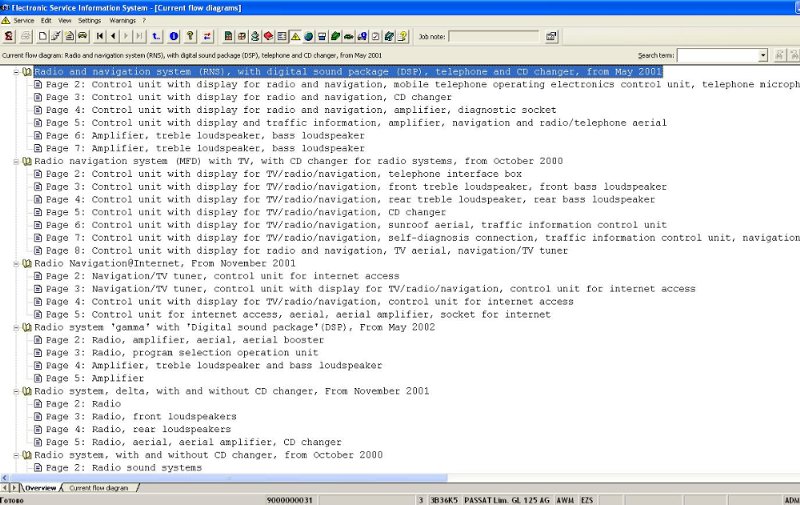The image size is (800, 505).
Task: Click the yellow warning triangle toolbar icon
Action: tap(295, 36)
